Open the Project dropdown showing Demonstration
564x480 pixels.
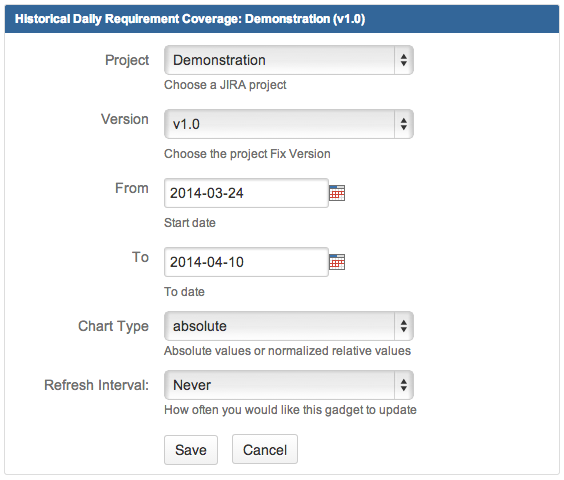pyautogui.click(x=288, y=60)
